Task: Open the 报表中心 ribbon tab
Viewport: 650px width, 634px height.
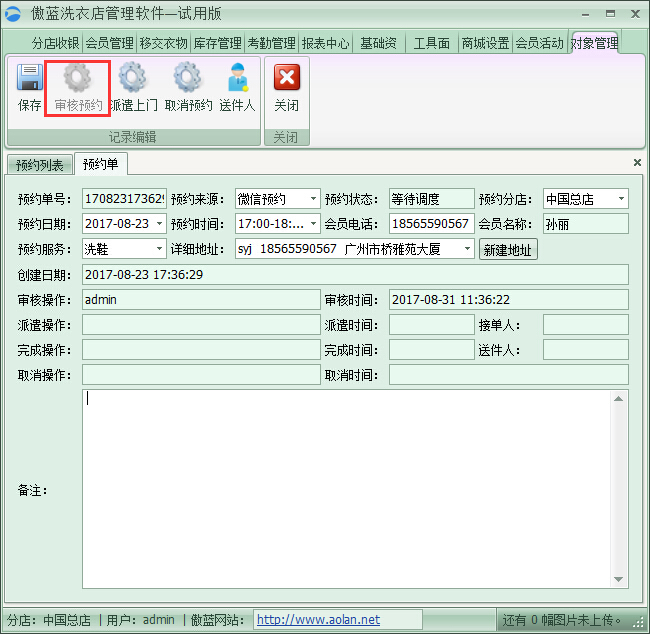Action: (x=325, y=43)
